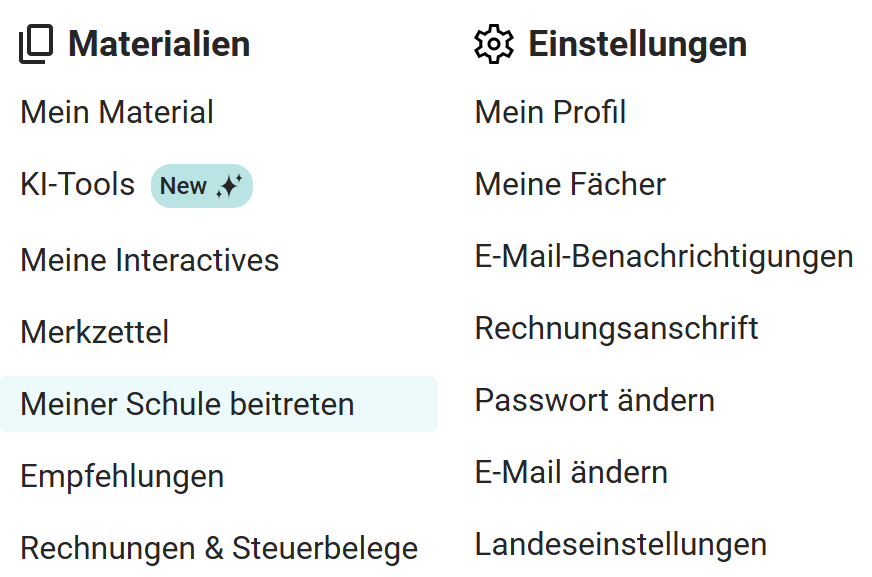Click the Materialien stacked-pages icon
The image size is (872, 577).
point(36,45)
